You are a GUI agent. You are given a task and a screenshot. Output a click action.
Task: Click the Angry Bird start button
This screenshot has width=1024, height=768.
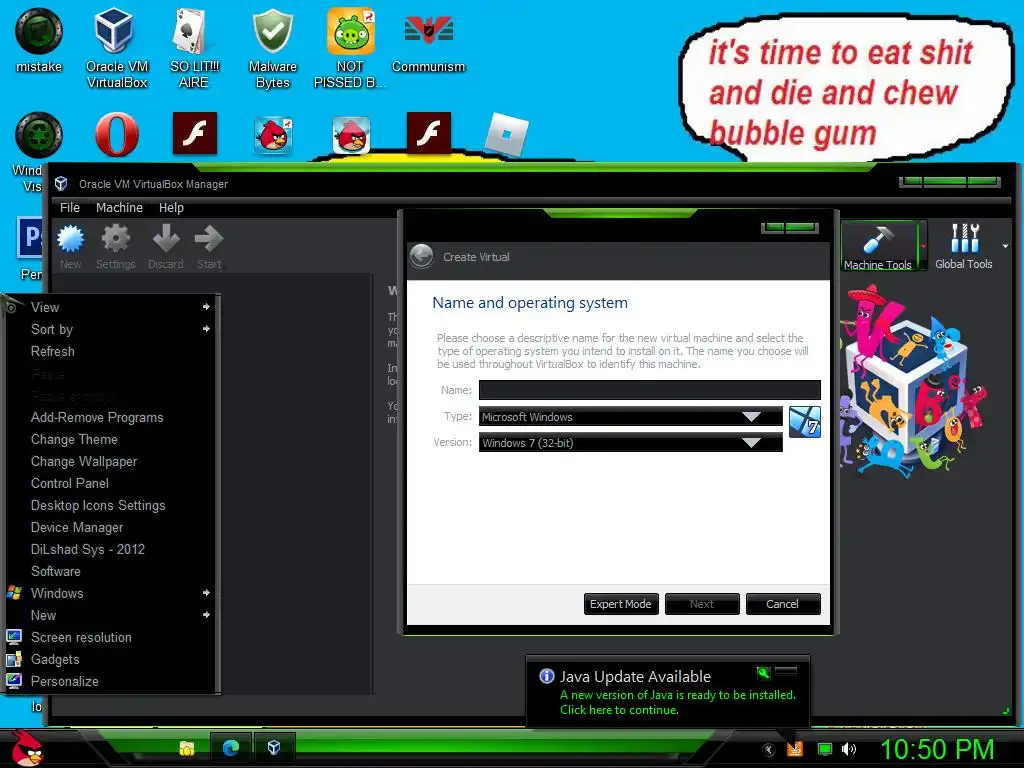(x=26, y=748)
